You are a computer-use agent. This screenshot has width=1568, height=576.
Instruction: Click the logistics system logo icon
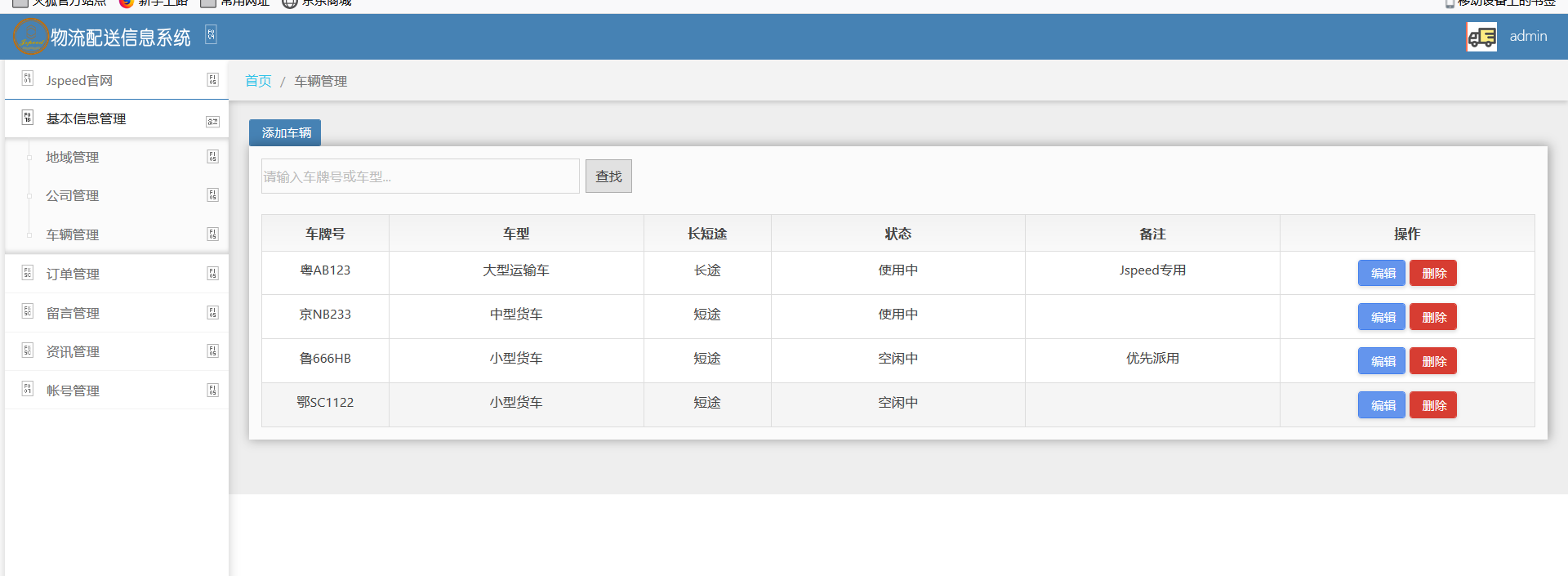31,37
